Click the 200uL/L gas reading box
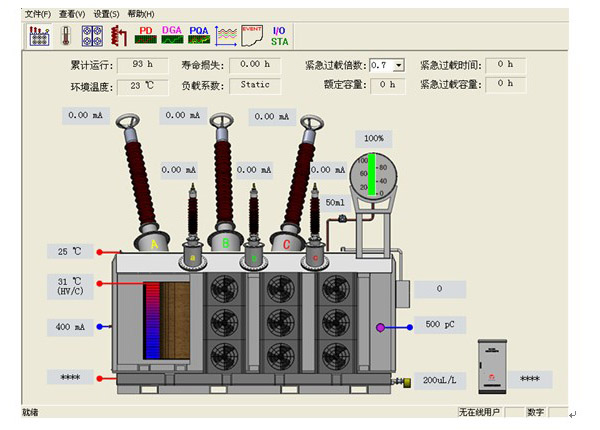The width and height of the screenshot is (600, 430). [439, 381]
